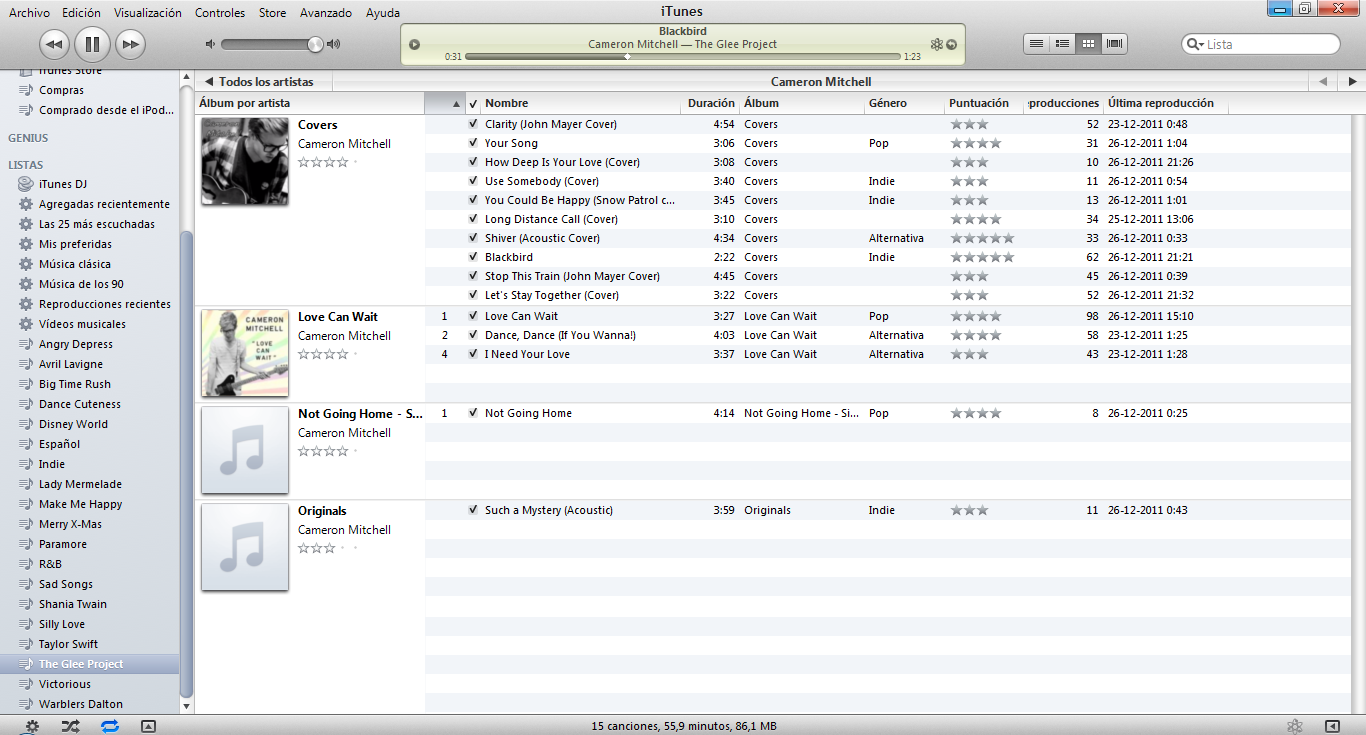Open the bottom settings gear menu
This screenshot has height=735, width=1366.
click(32, 726)
